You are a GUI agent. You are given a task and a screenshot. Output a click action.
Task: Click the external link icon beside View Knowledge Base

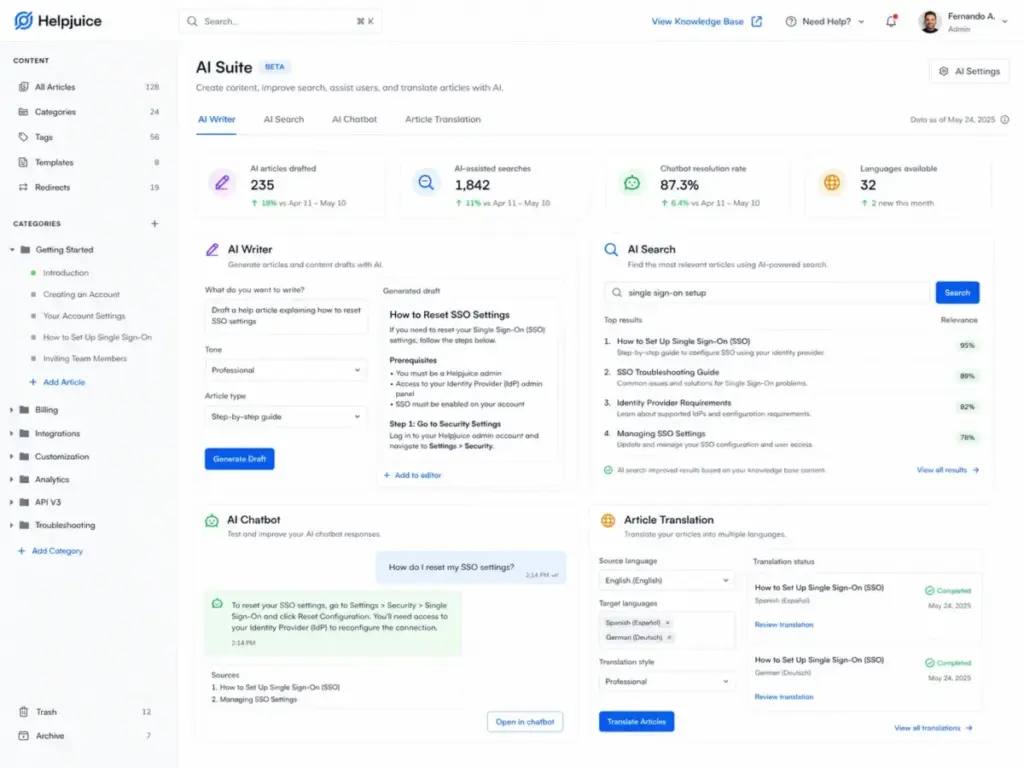[756, 22]
